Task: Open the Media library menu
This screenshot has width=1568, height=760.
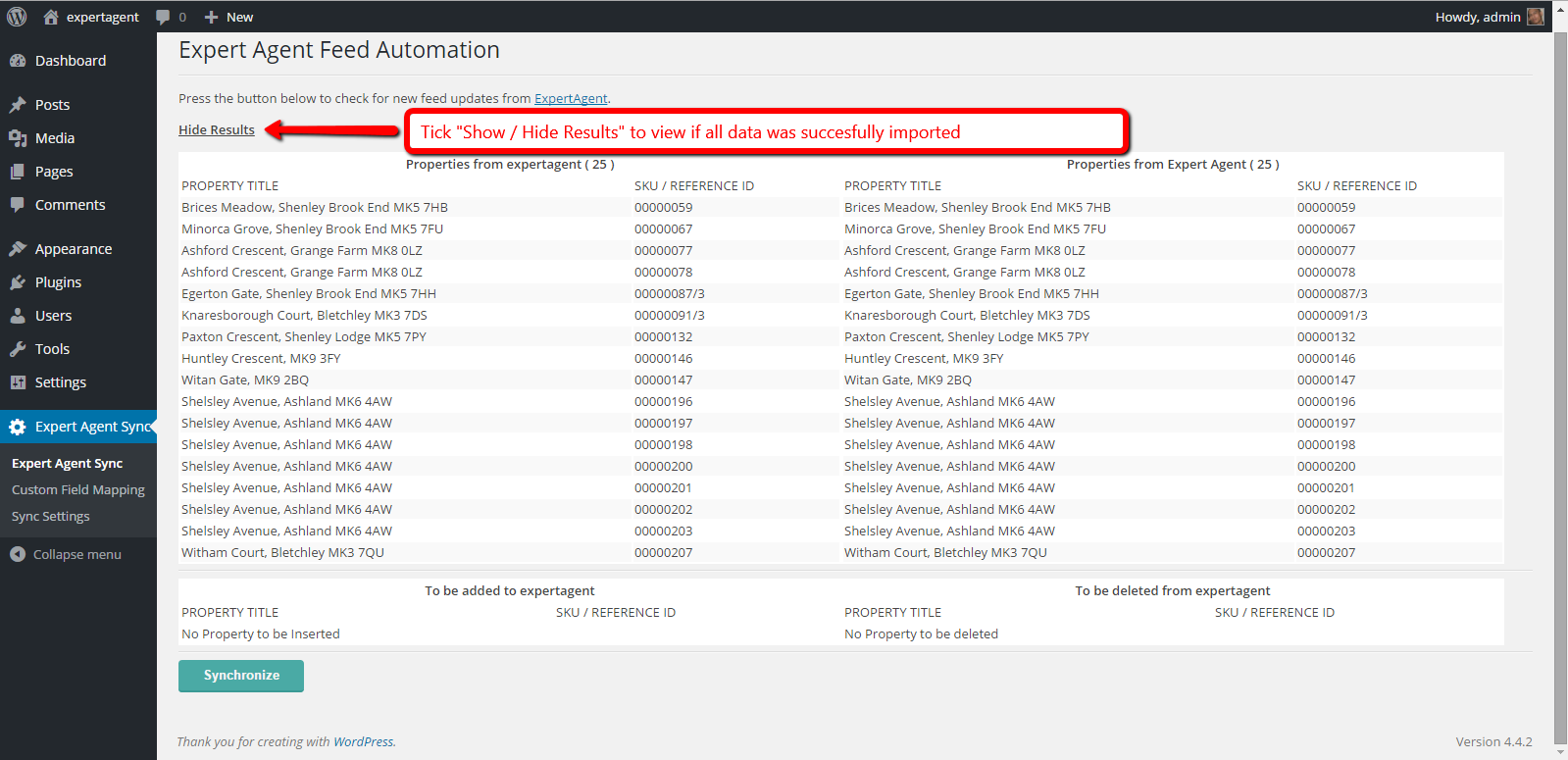Action: point(55,138)
